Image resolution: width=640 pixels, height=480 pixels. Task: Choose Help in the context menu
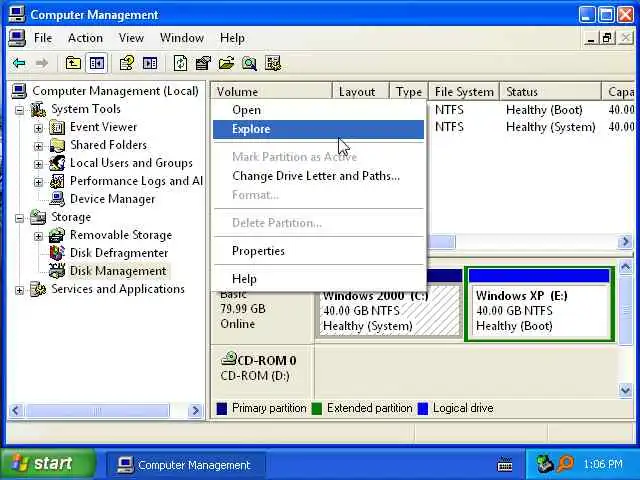[x=318, y=279]
